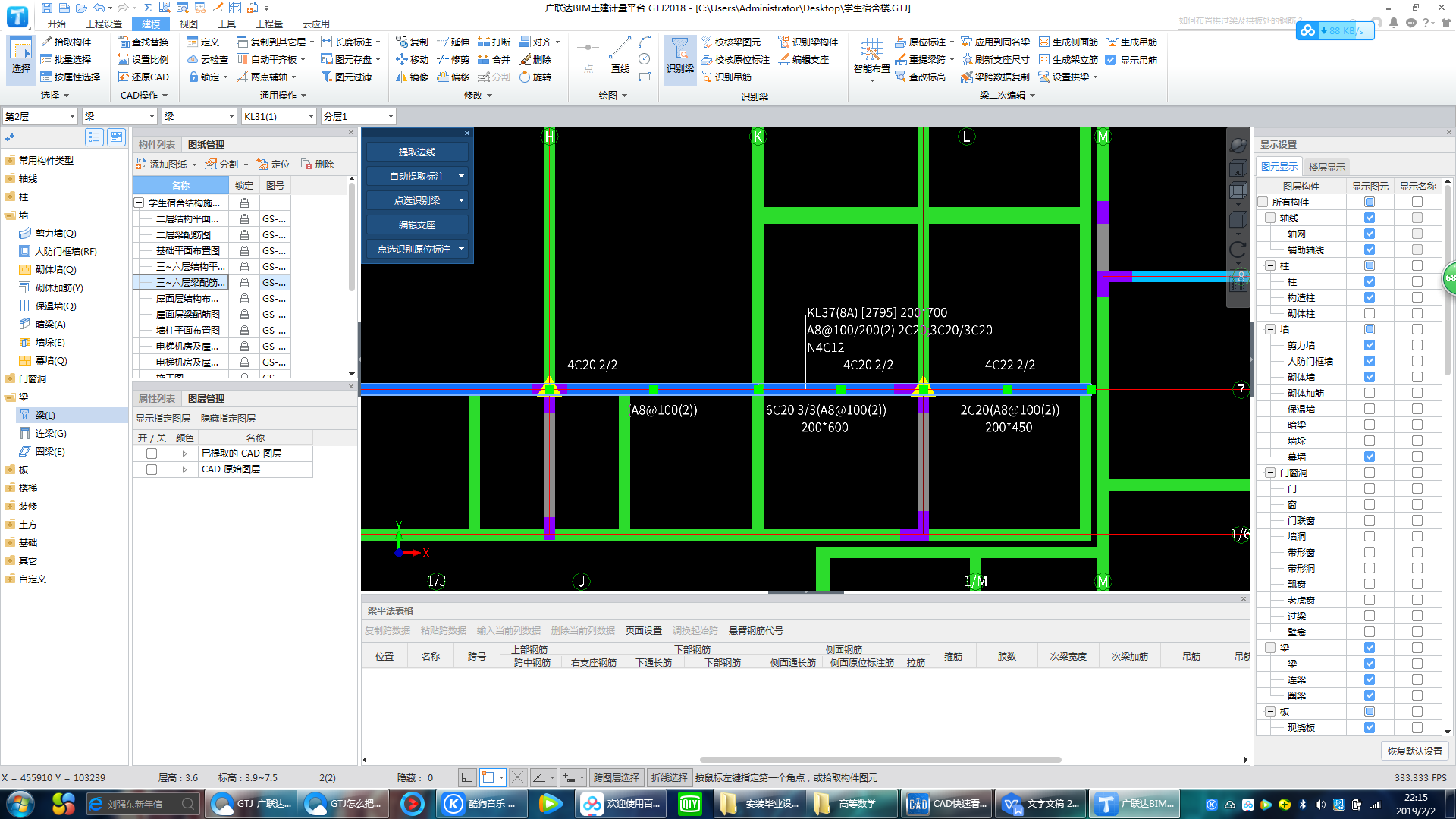Viewport: 1456px width, 819px height.
Task: Click 生成侧面筋 generate side bars
Action: (1068, 42)
